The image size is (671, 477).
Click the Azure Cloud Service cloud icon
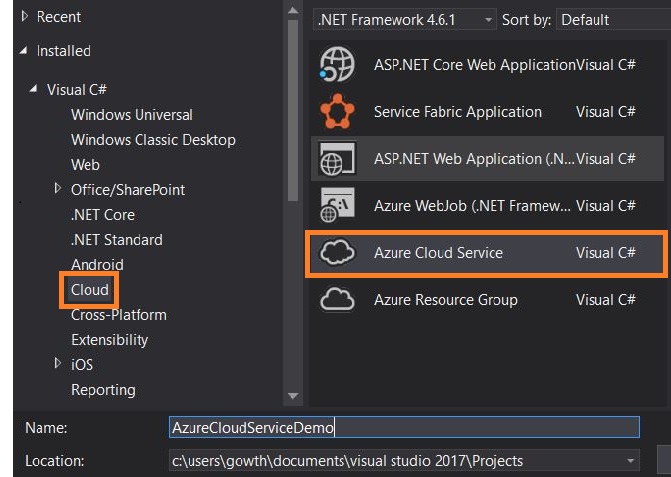pos(336,253)
